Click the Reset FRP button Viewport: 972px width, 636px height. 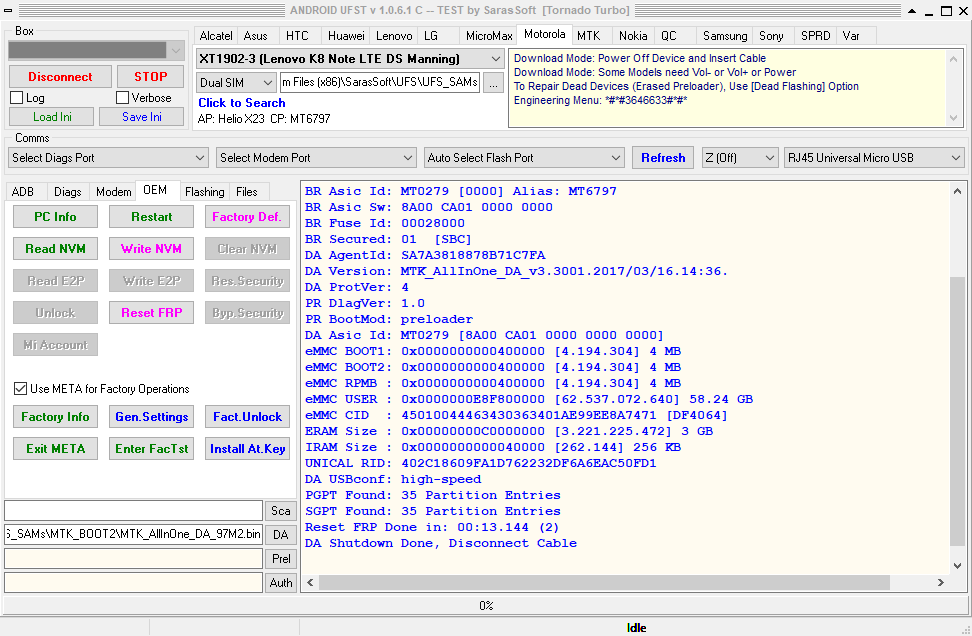[x=151, y=313]
